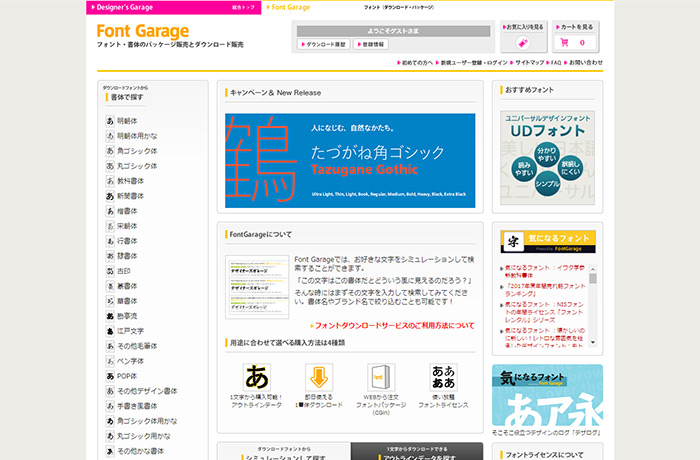This screenshot has width=700, height=460.
Task: Click the 総合トップ link in pink bar
Action: (x=243, y=8)
